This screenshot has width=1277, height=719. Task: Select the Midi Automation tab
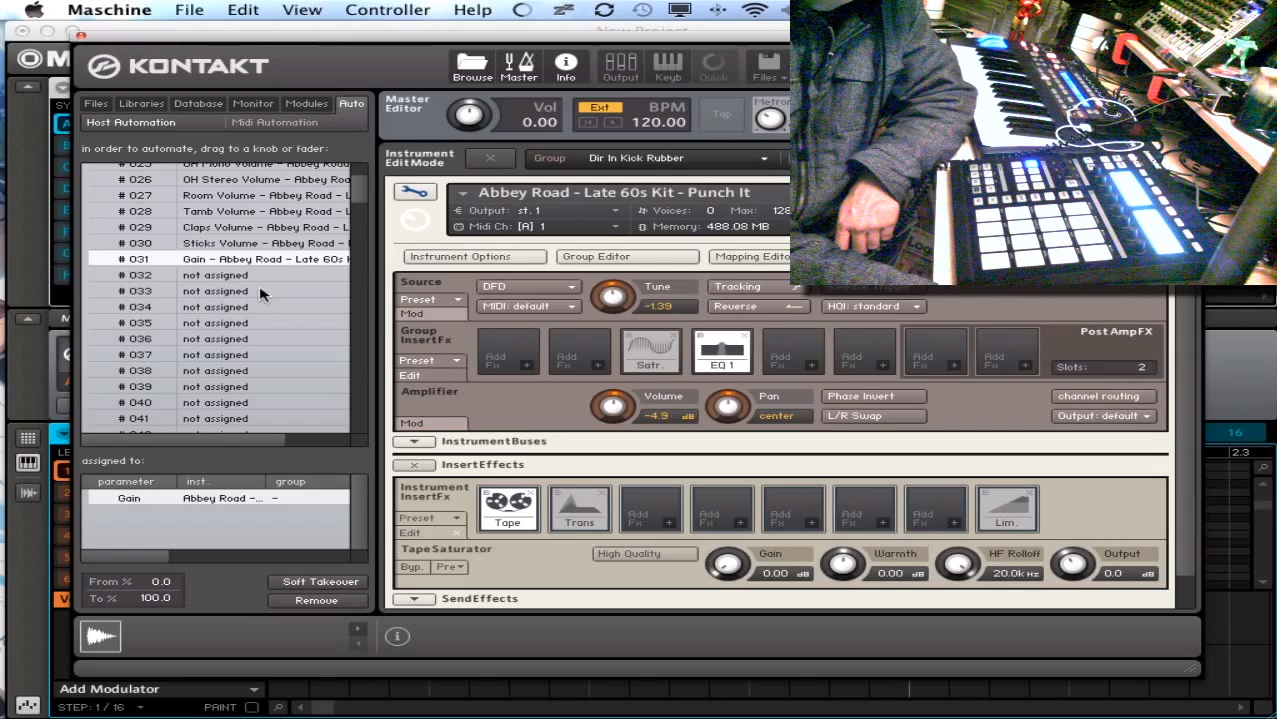point(275,122)
